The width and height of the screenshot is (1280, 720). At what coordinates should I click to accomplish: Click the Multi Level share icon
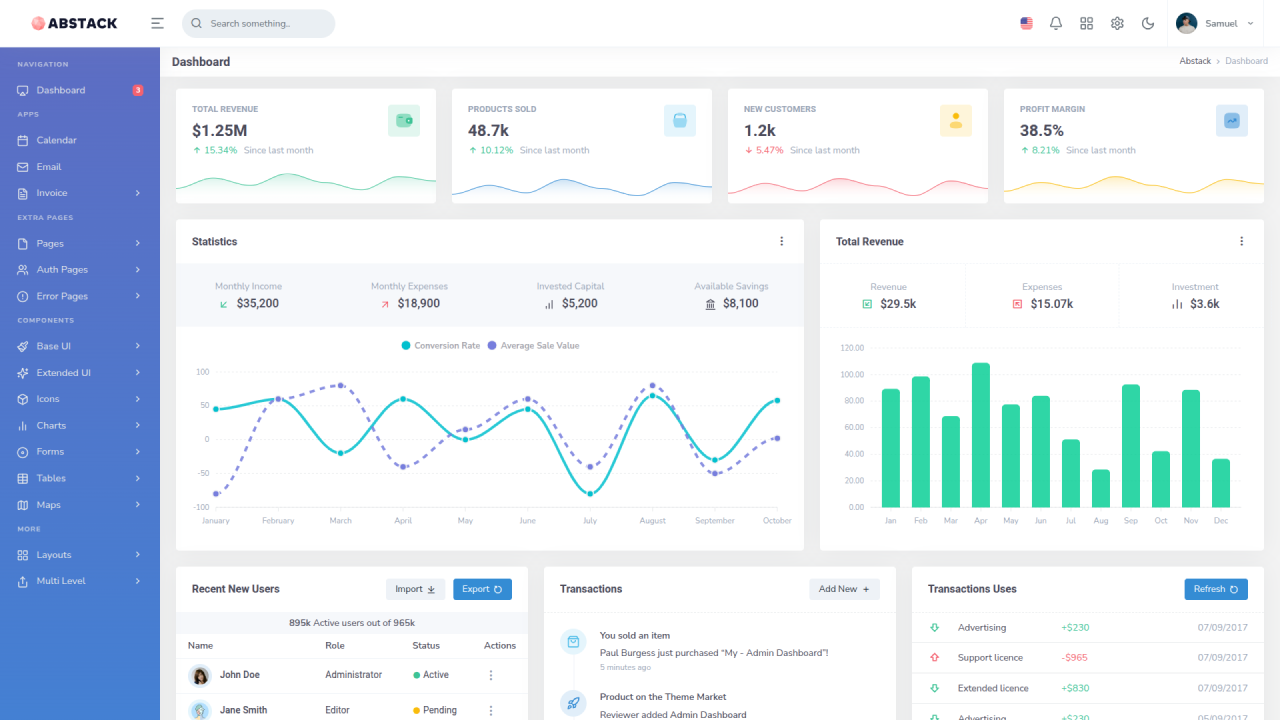tap(23, 581)
